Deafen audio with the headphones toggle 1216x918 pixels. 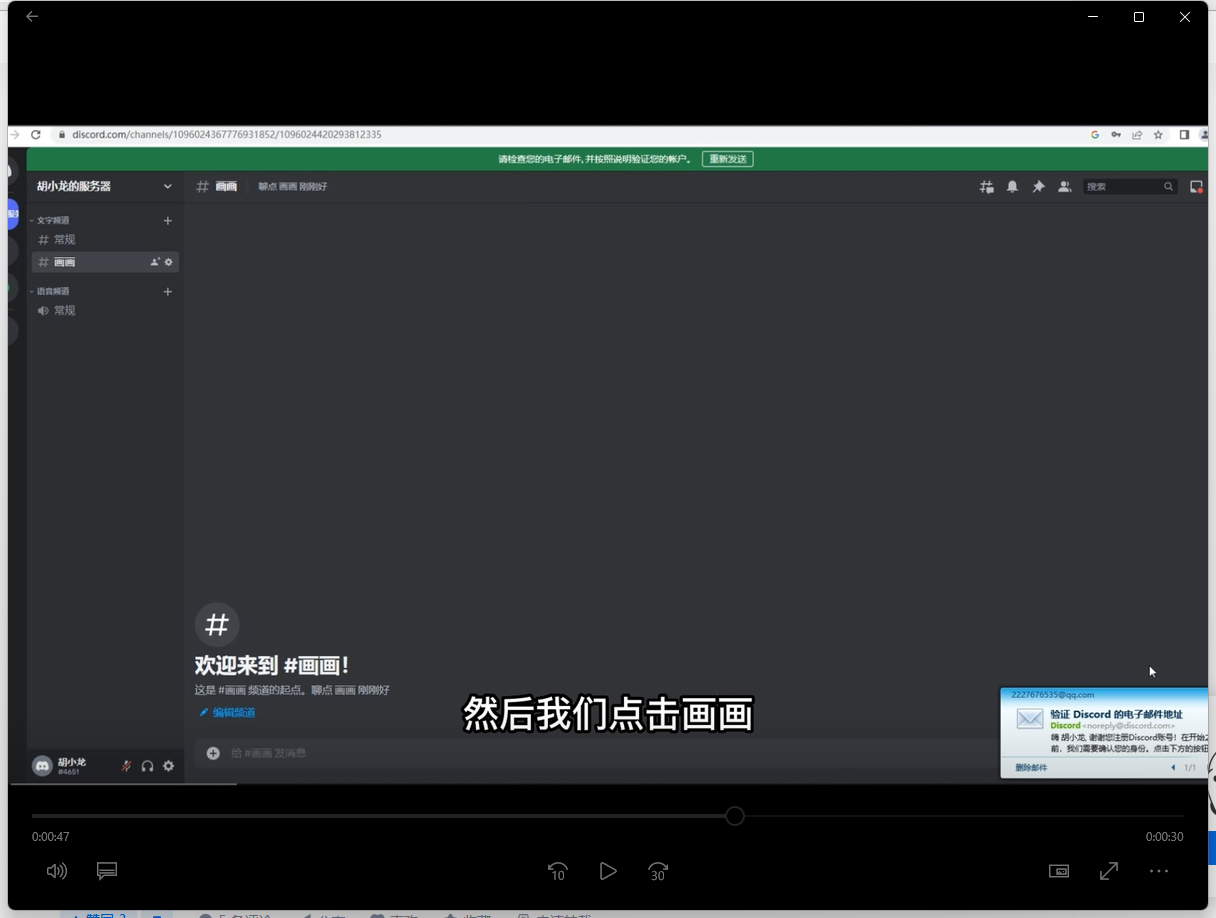coord(147,765)
